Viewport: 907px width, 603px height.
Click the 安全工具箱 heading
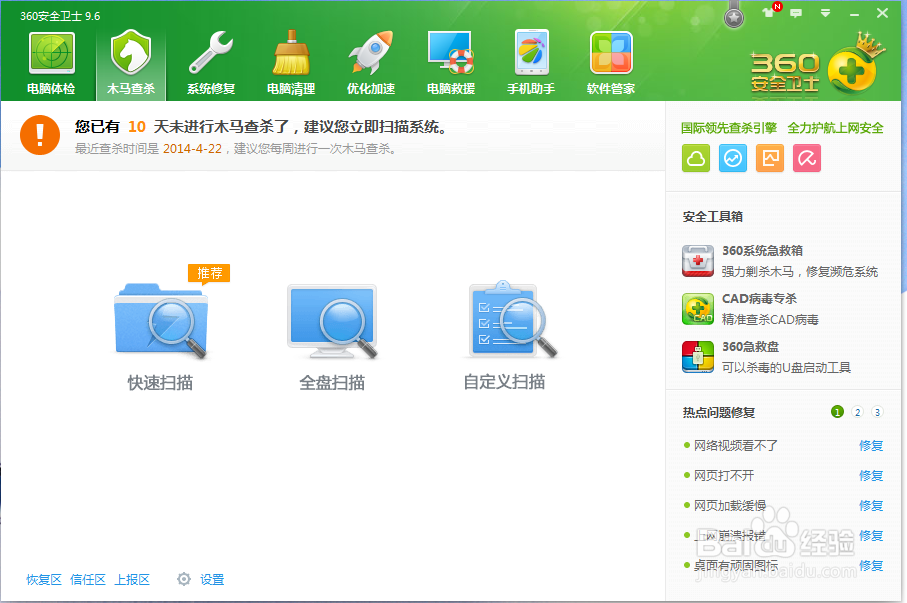pos(713,216)
